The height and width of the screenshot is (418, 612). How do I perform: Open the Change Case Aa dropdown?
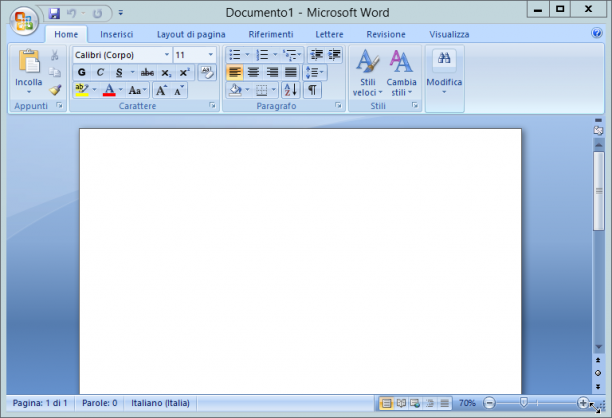(x=137, y=91)
